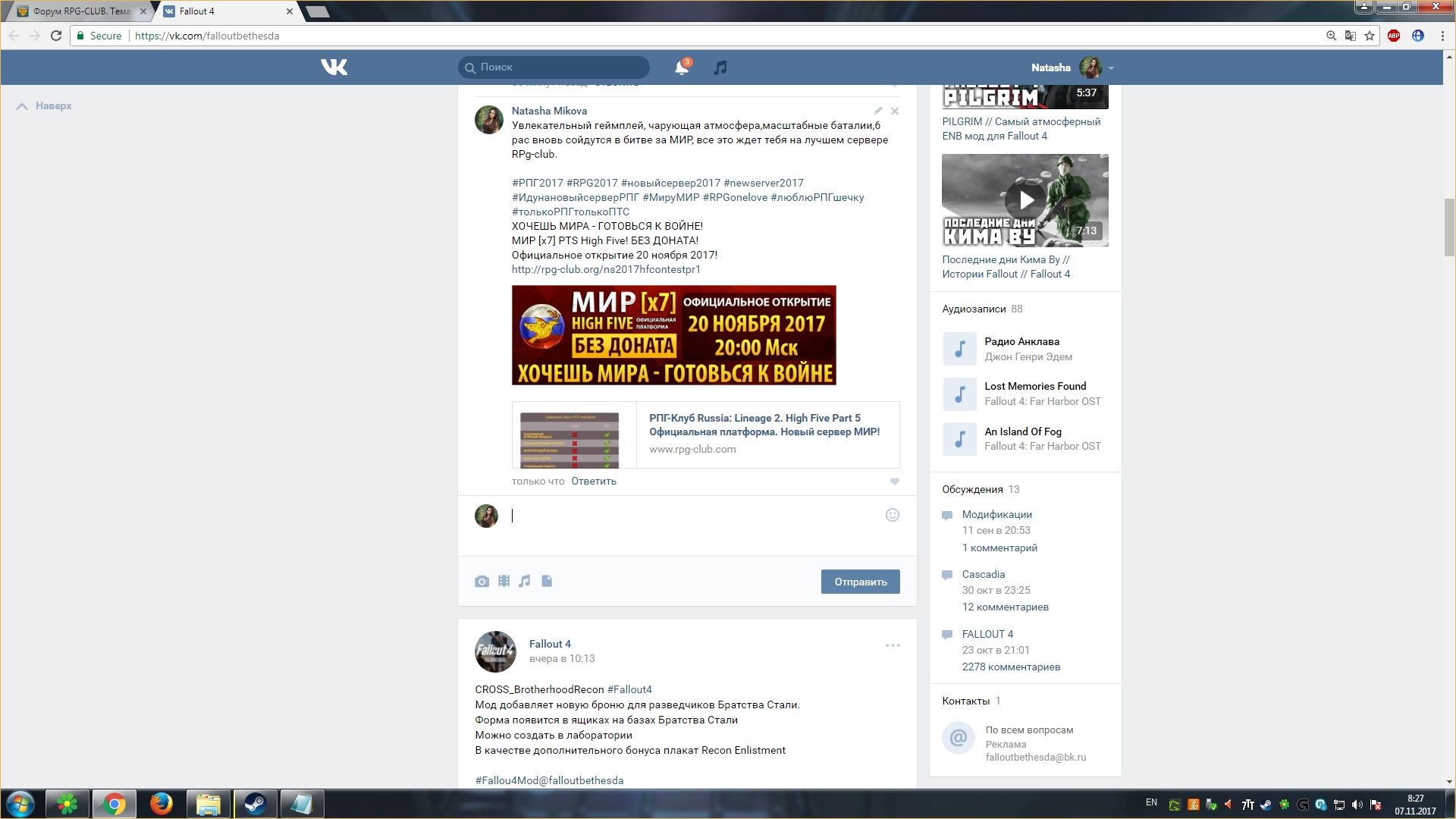This screenshot has height=819, width=1456.
Task: Click the page vertical scrollbar thumb
Action: point(1449,227)
